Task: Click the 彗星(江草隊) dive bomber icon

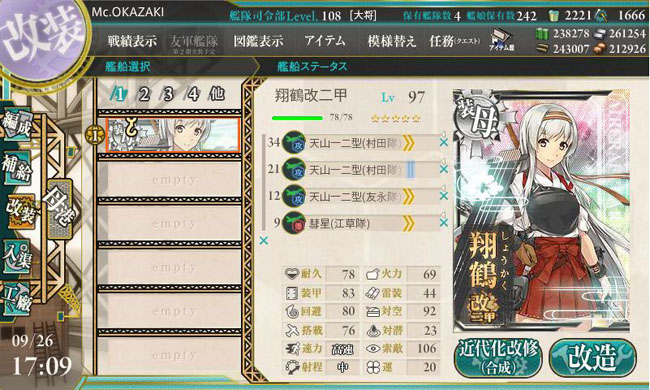Action: point(294,223)
